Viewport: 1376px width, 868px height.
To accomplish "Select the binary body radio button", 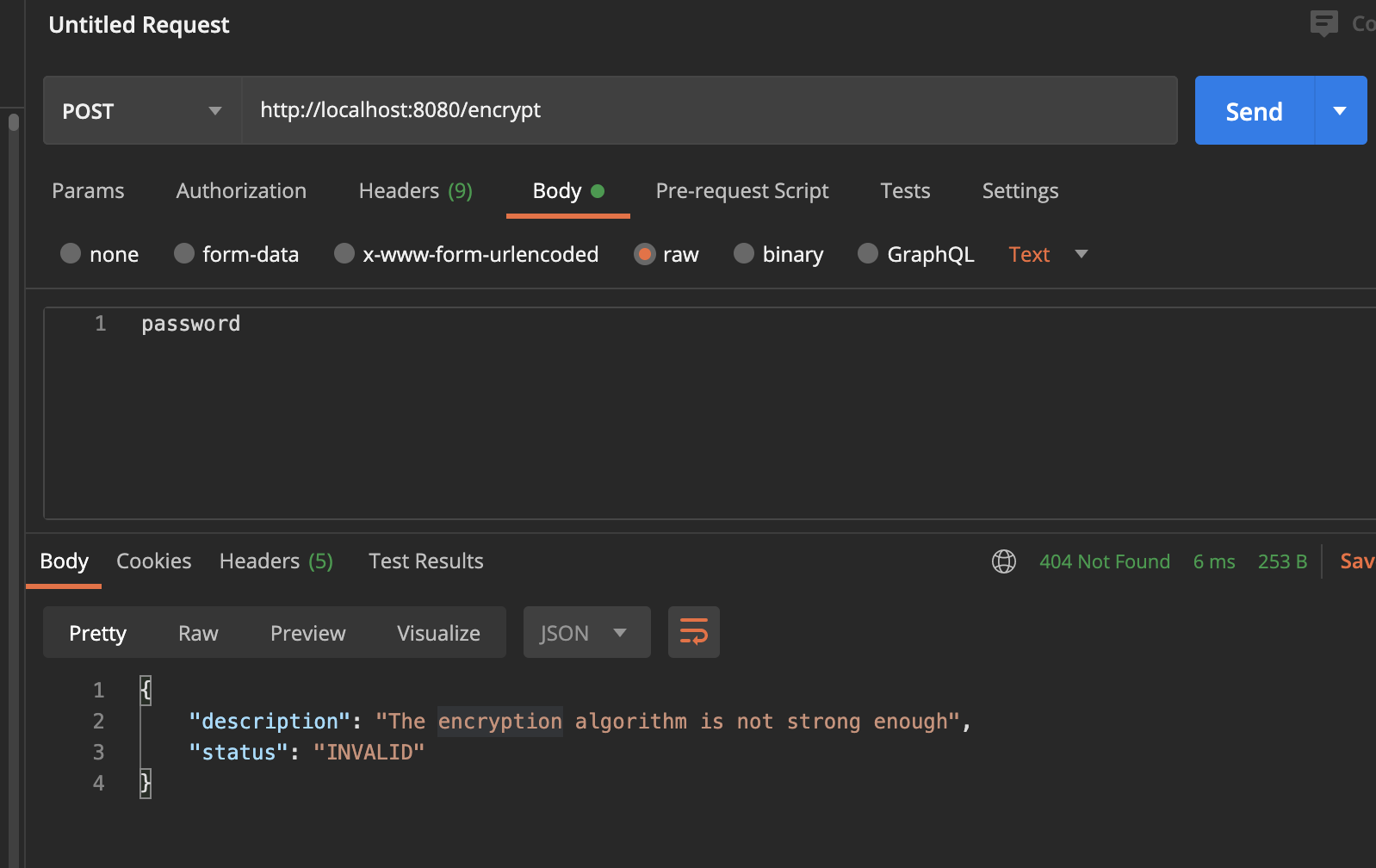I will pyautogui.click(x=744, y=254).
